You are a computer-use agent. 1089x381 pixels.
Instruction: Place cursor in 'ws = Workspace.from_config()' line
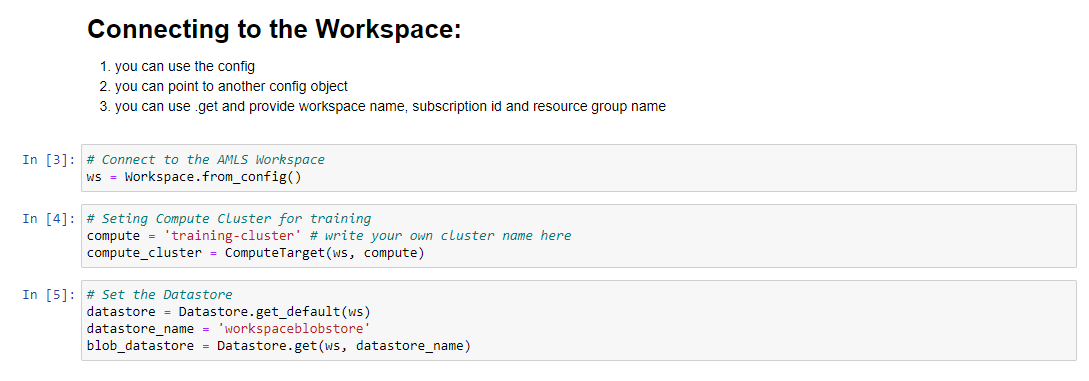pos(194,177)
